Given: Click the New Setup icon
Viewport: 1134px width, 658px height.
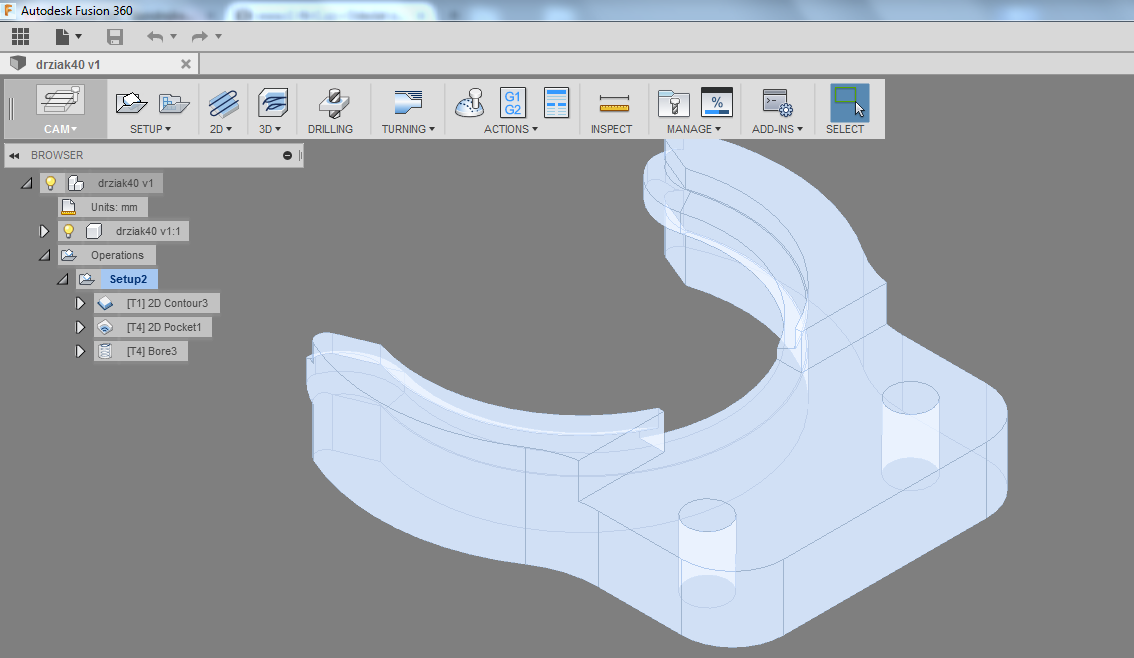Looking at the screenshot, I should coord(132,102).
